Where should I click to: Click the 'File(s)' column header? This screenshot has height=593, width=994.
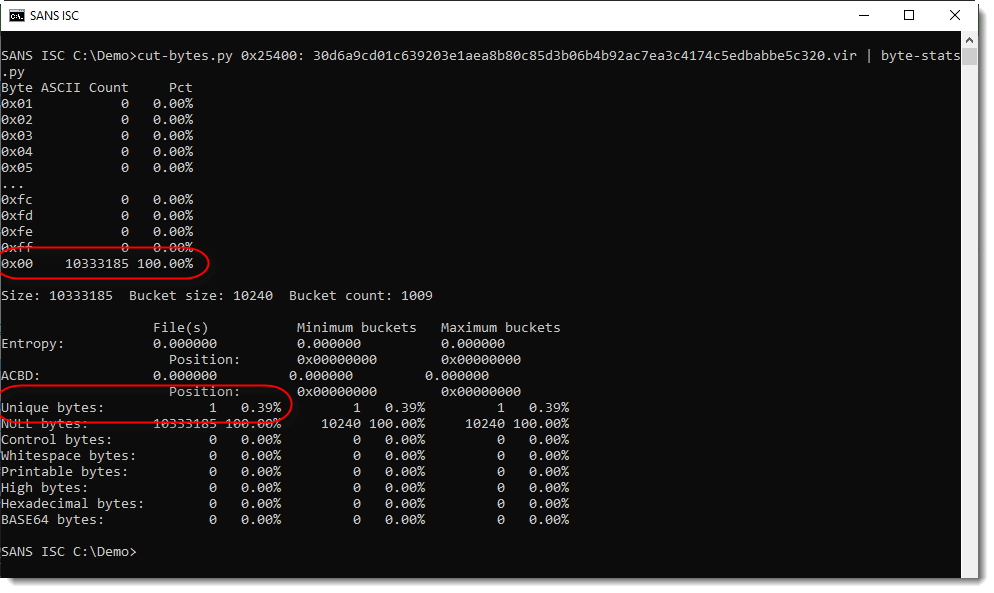[181, 327]
